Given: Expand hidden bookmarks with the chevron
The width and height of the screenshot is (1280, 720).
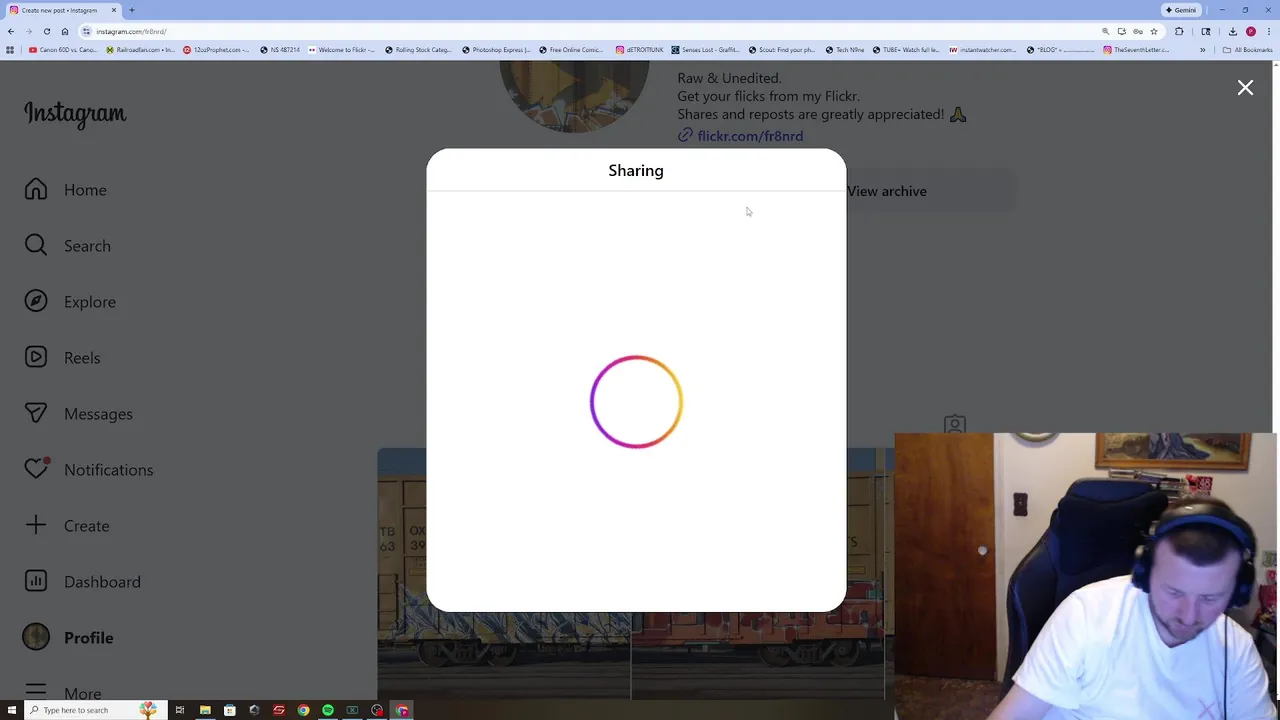Looking at the screenshot, I should (x=1203, y=50).
